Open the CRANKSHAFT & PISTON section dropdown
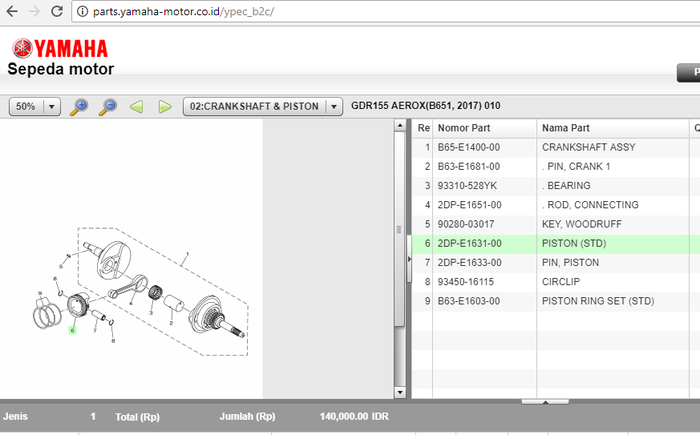Image resolution: width=700 pixels, height=435 pixels. [333, 106]
